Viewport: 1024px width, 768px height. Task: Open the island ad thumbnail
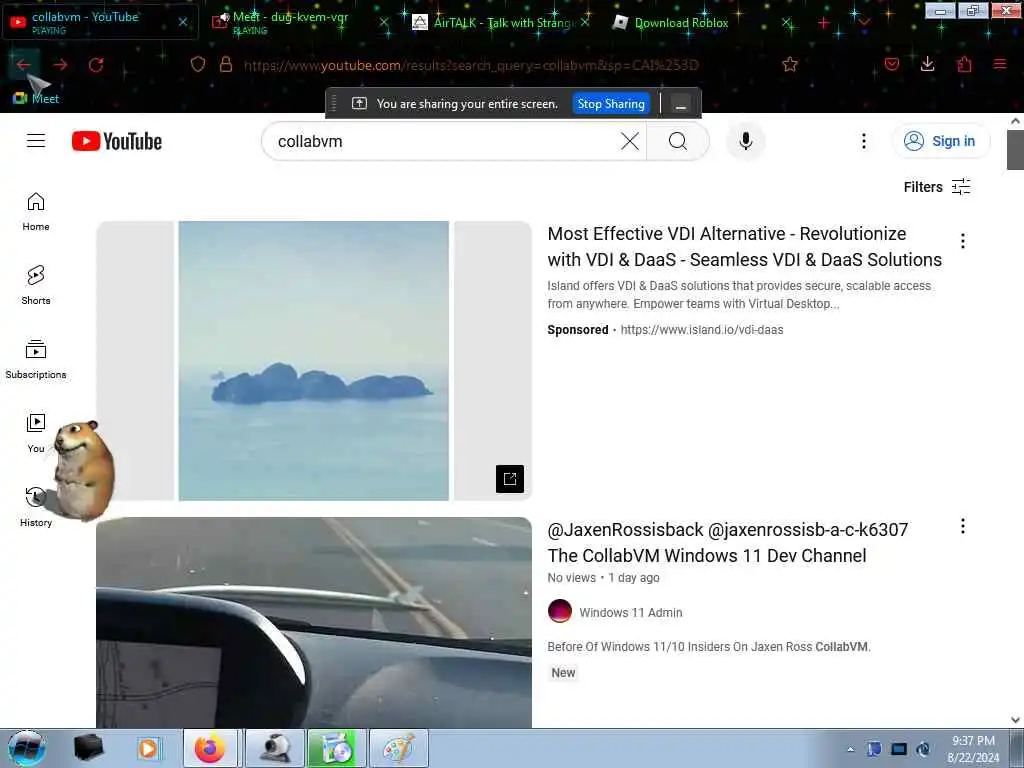pyautogui.click(x=313, y=360)
